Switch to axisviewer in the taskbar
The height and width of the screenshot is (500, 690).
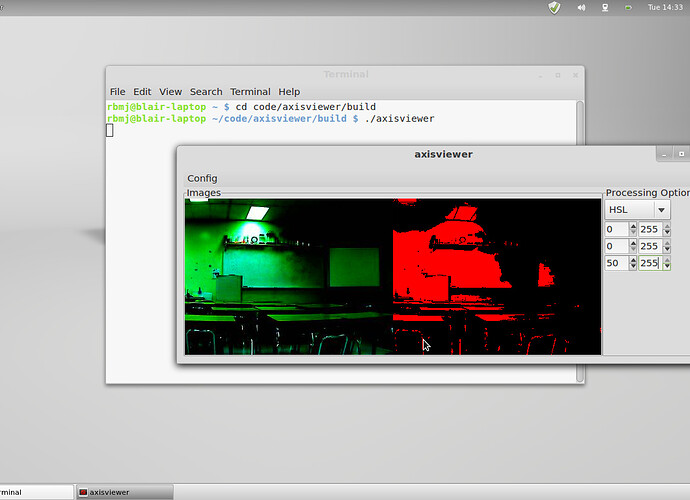(125, 492)
